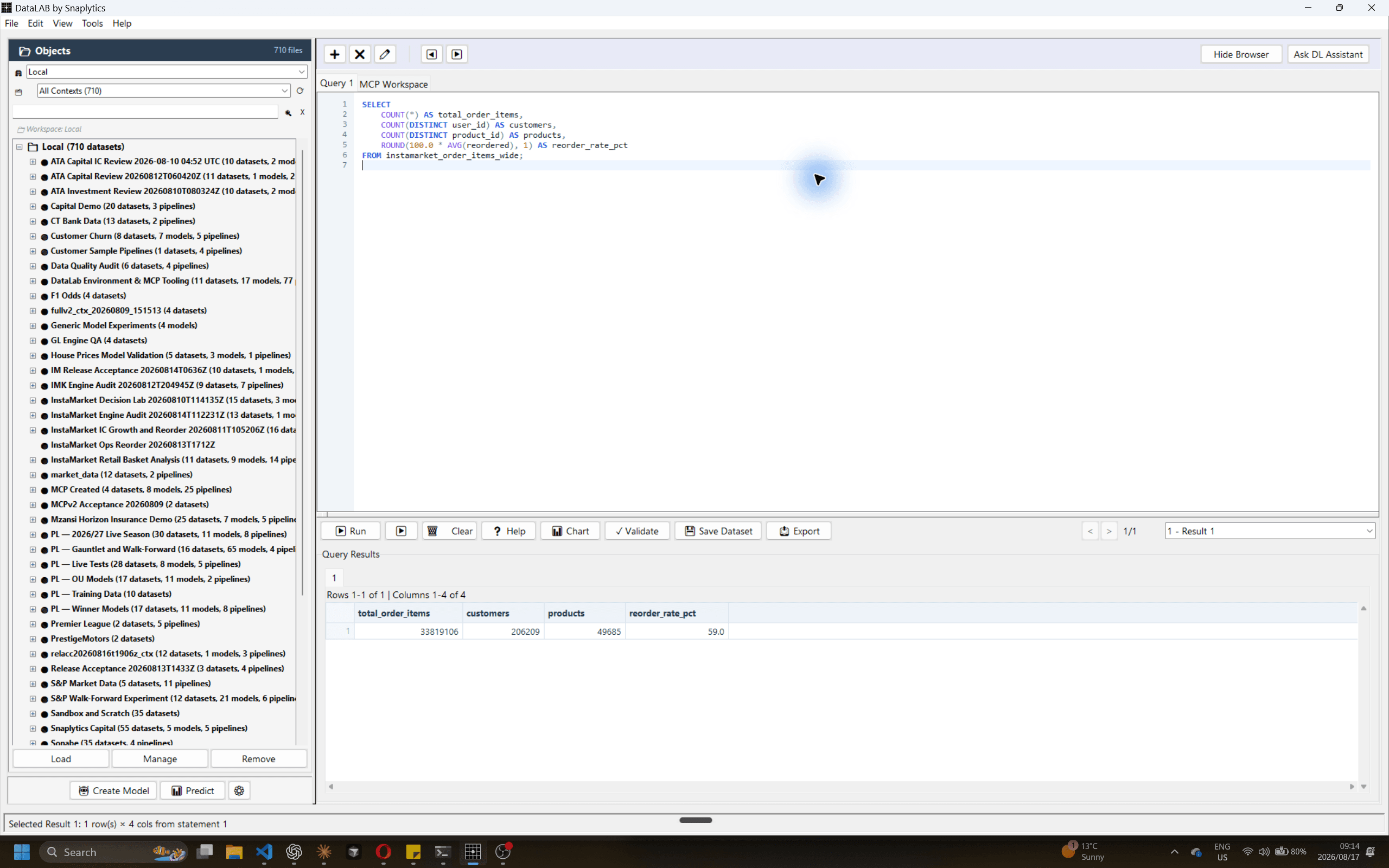Open File Explorer from taskbar
The height and width of the screenshot is (868, 1389).
tap(234, 852)
